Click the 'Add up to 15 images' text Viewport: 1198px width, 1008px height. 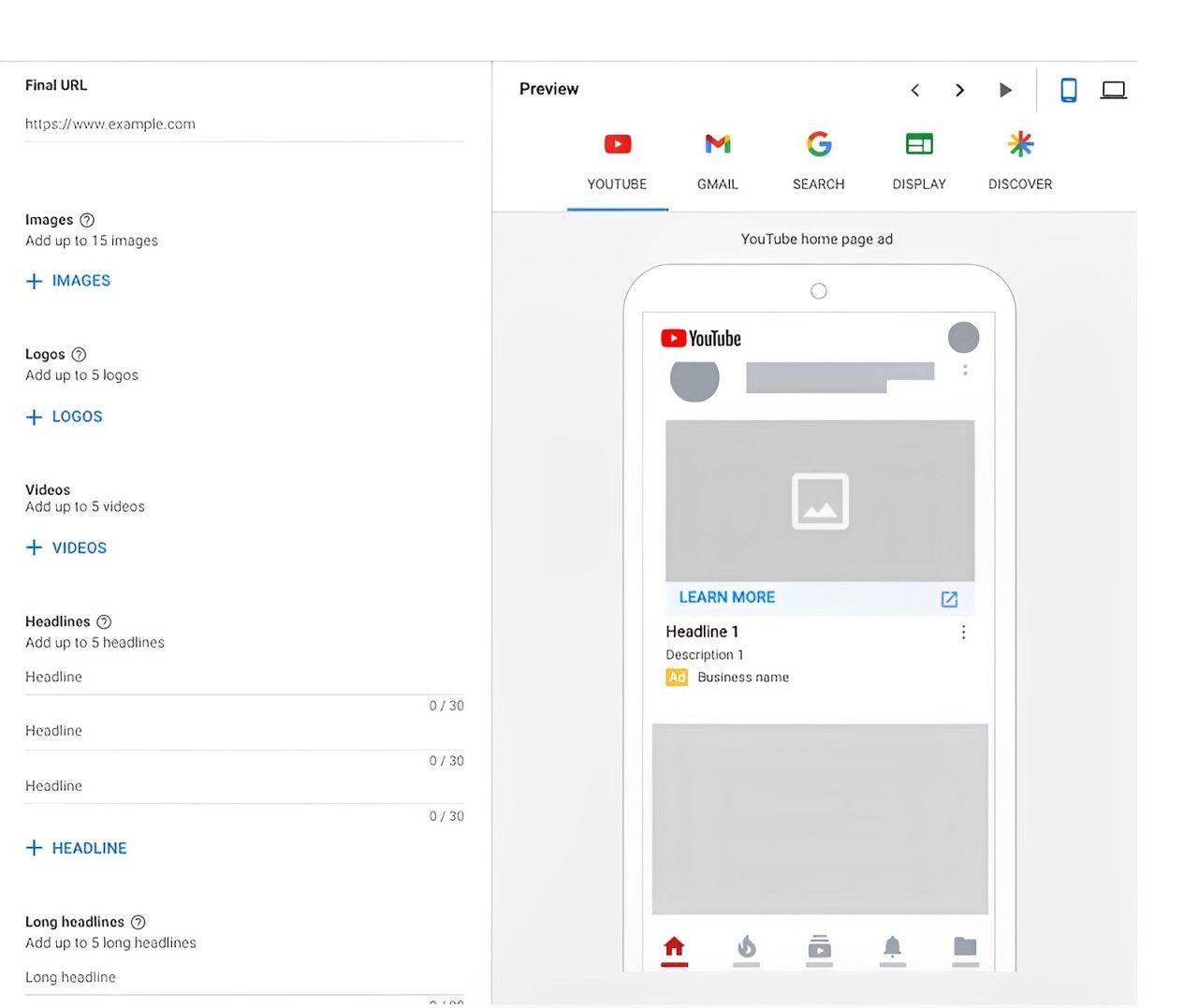[x=92, y=241]
